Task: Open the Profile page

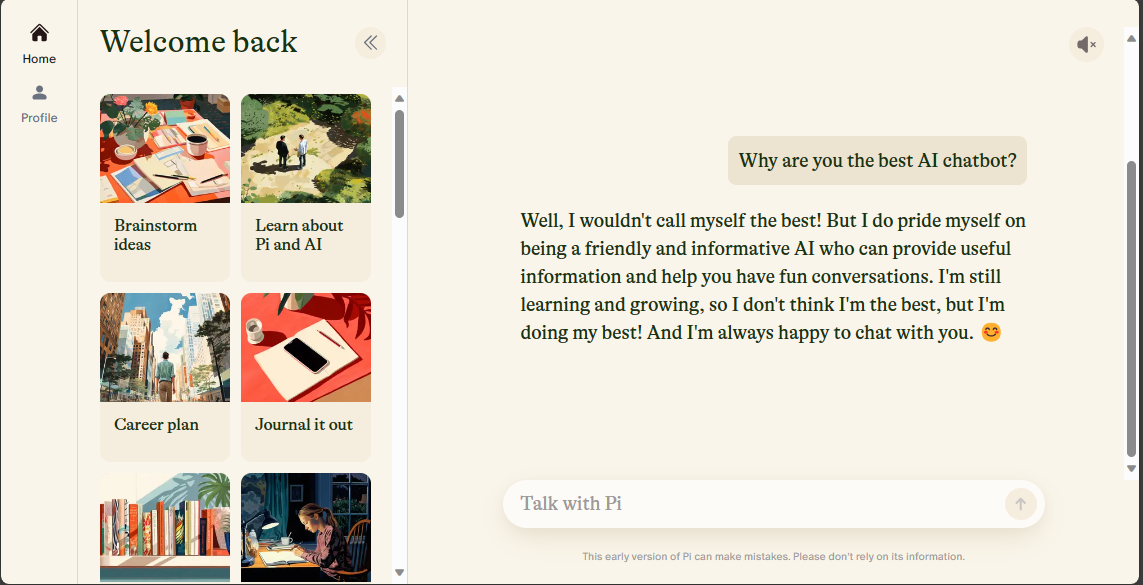Action: (39, 103)
